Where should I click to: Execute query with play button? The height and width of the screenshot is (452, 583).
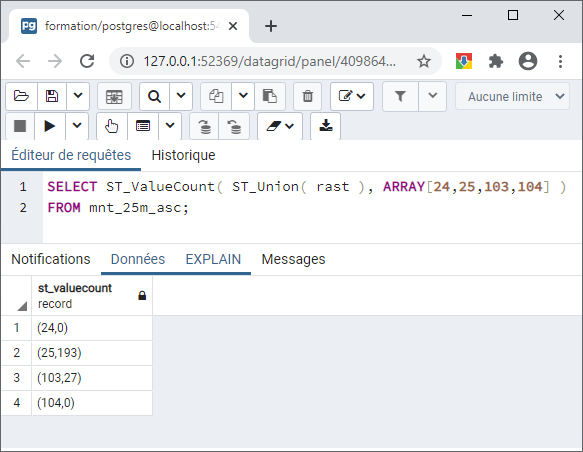click(x=50, y=126)
